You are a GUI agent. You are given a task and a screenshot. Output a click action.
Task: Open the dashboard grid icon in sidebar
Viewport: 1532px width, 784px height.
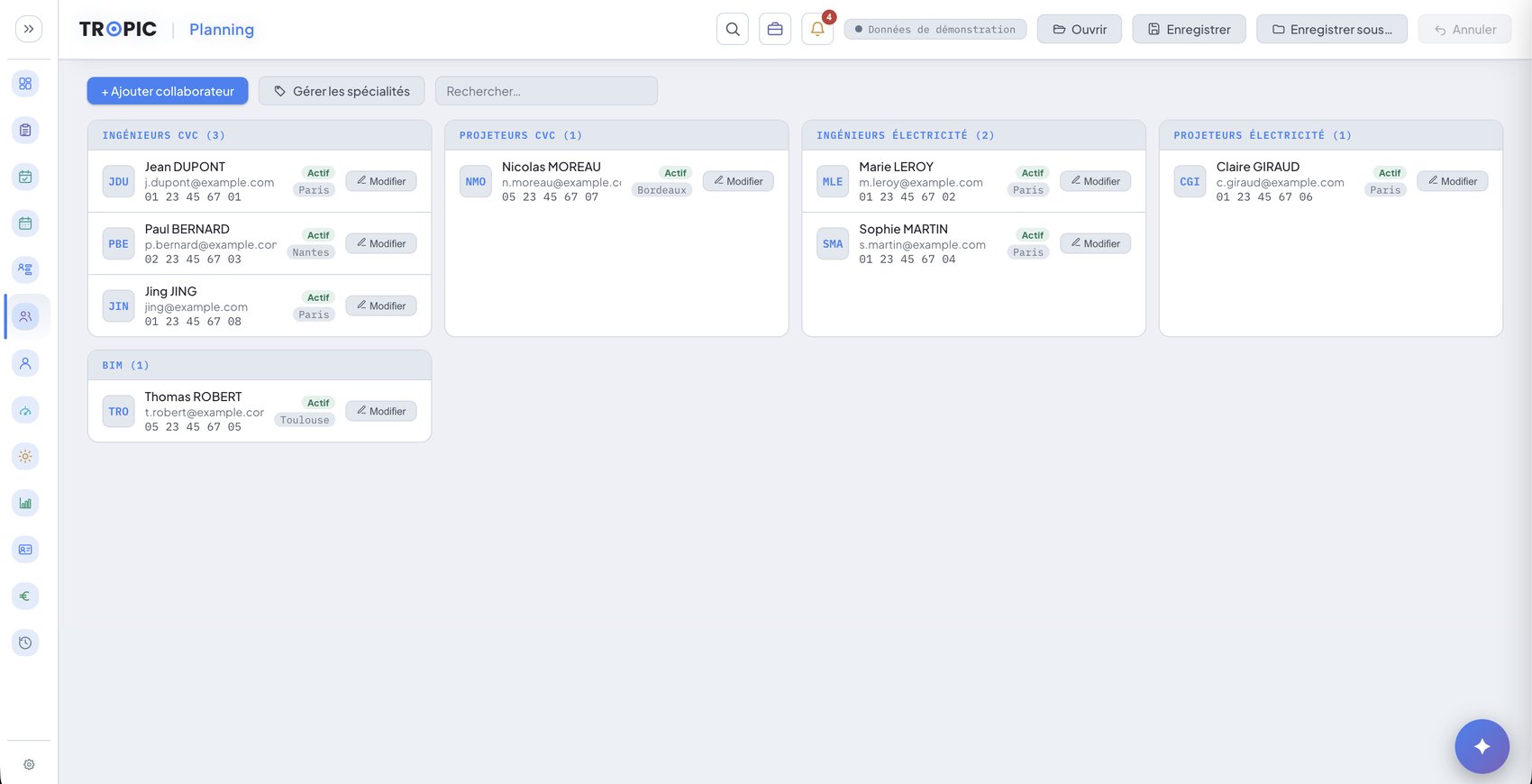point(25,84)
